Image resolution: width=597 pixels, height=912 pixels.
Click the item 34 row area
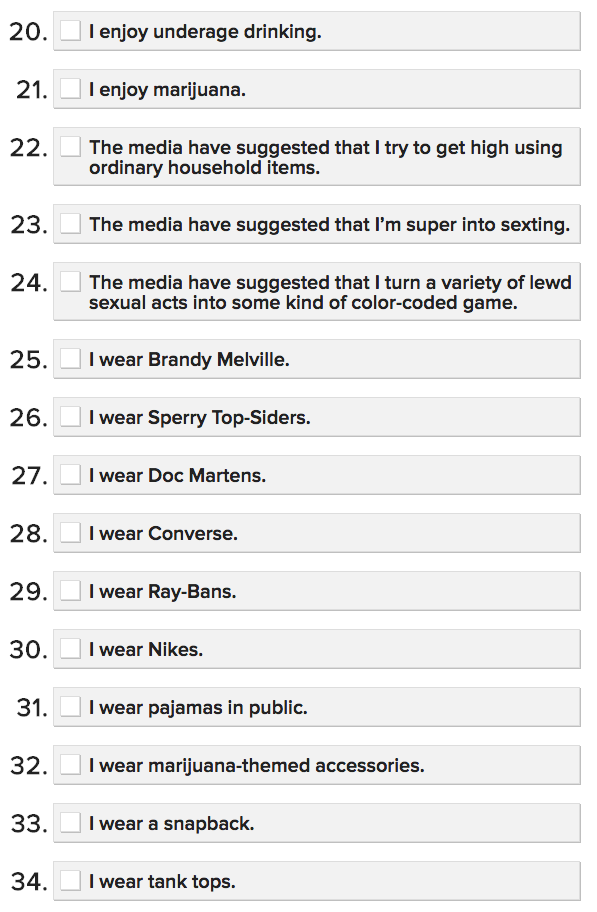(300, 880)
